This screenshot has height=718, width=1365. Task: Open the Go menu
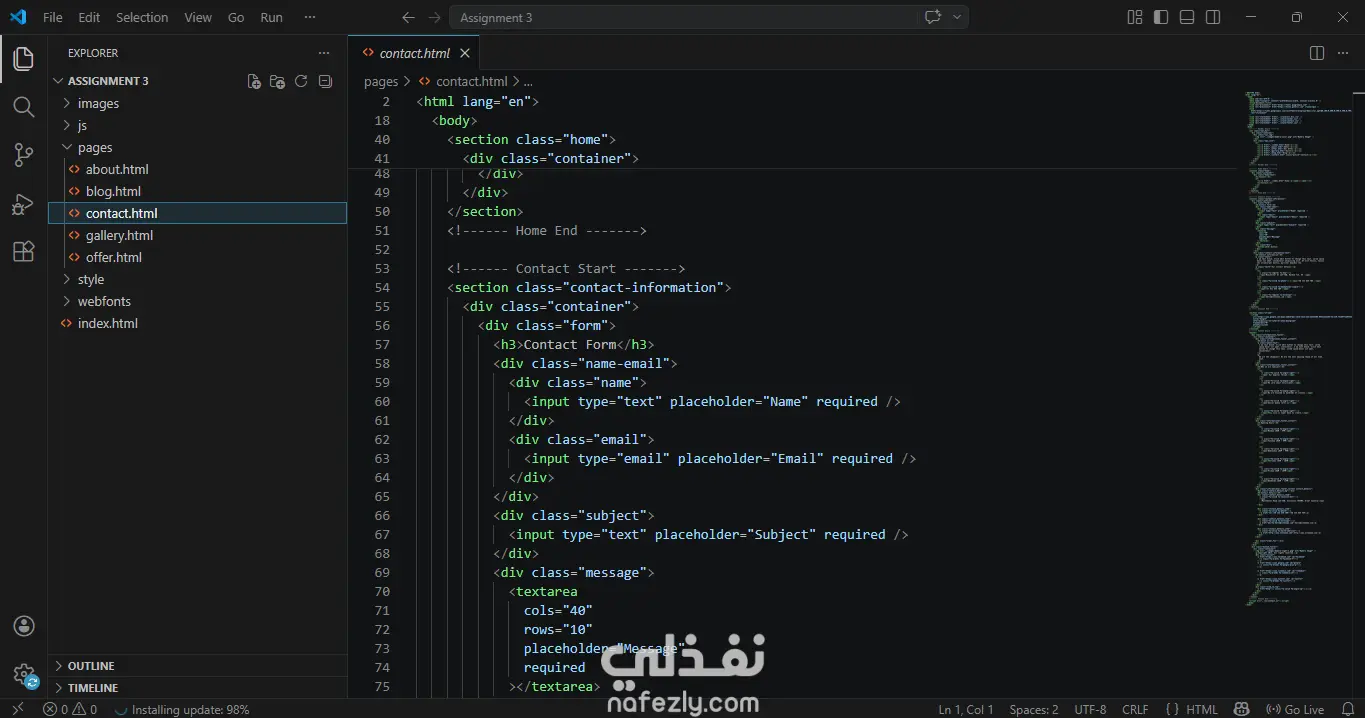point(236,17)
